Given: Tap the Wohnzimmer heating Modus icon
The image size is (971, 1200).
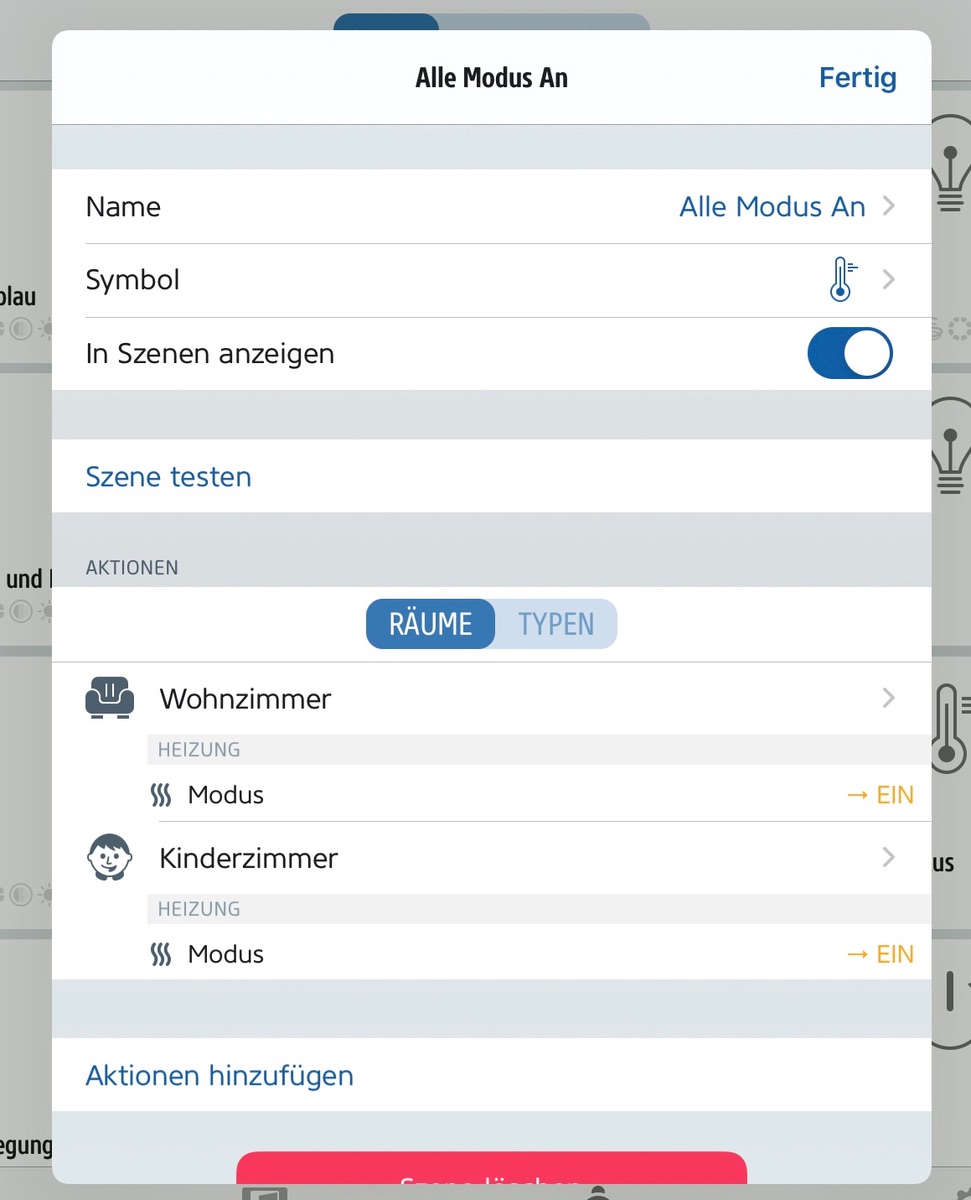Looking at the screenshot, I should (161, 795).
